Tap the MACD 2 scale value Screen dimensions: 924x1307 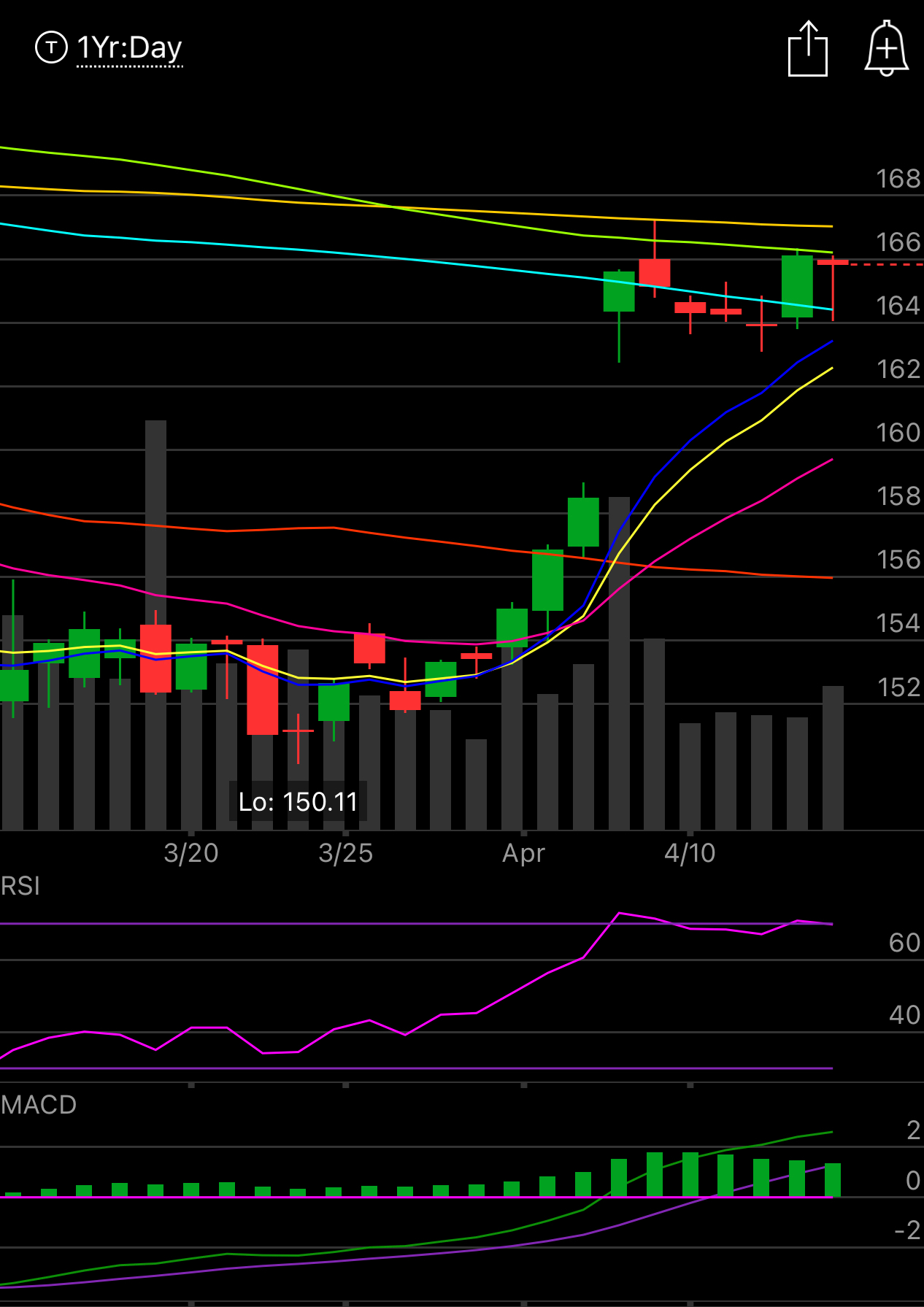click(913, 1130)
